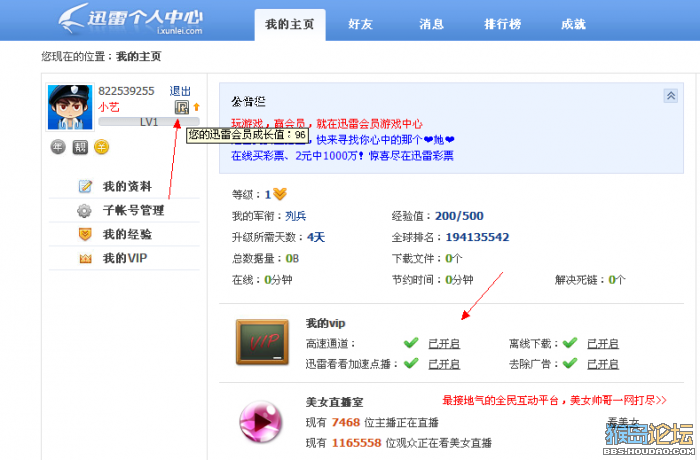Open the blue 快来寻找你心中的那个她 link
700x460 pixels.
385,140
